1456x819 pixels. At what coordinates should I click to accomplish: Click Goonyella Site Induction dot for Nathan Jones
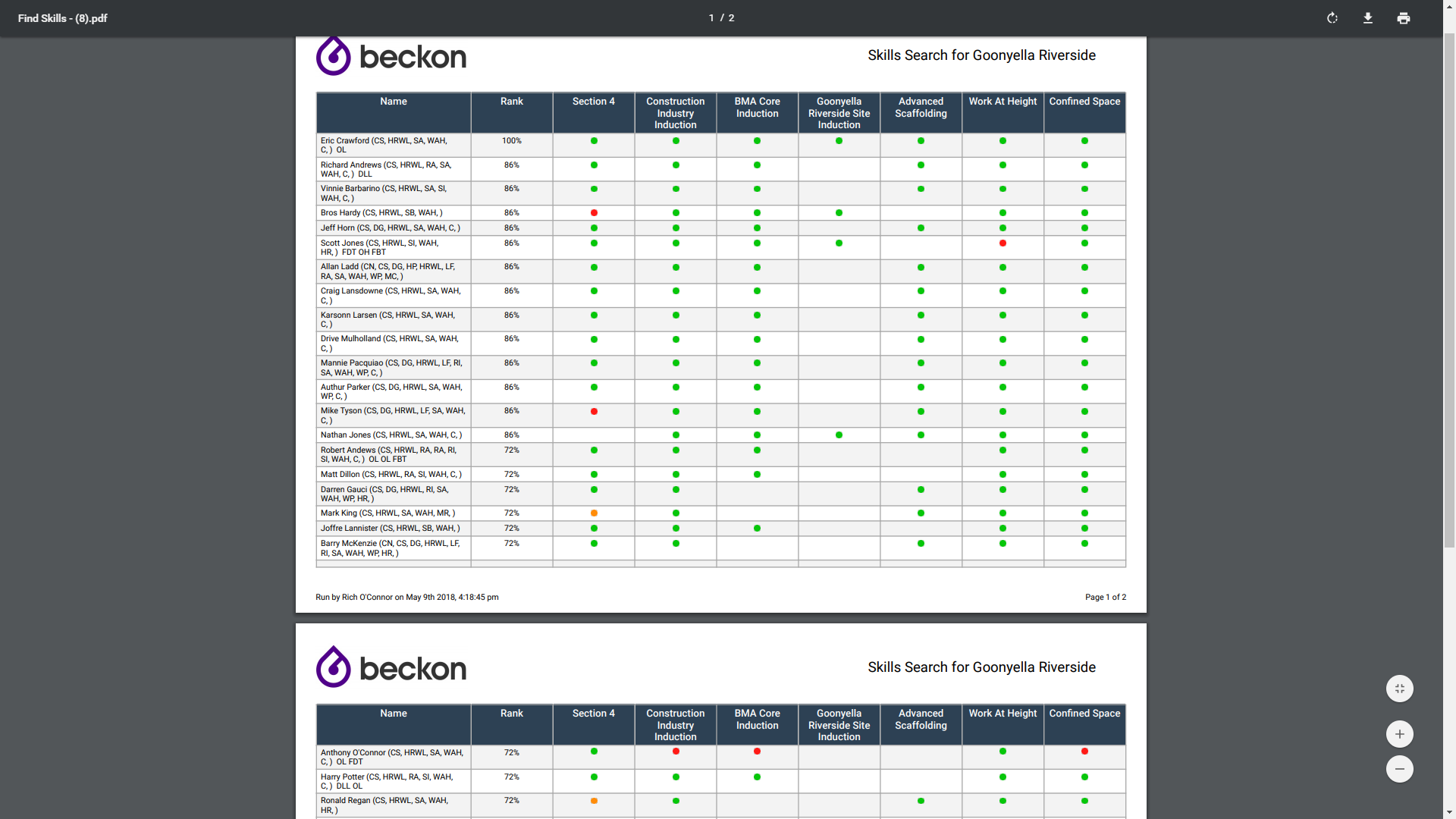point(839,435)
